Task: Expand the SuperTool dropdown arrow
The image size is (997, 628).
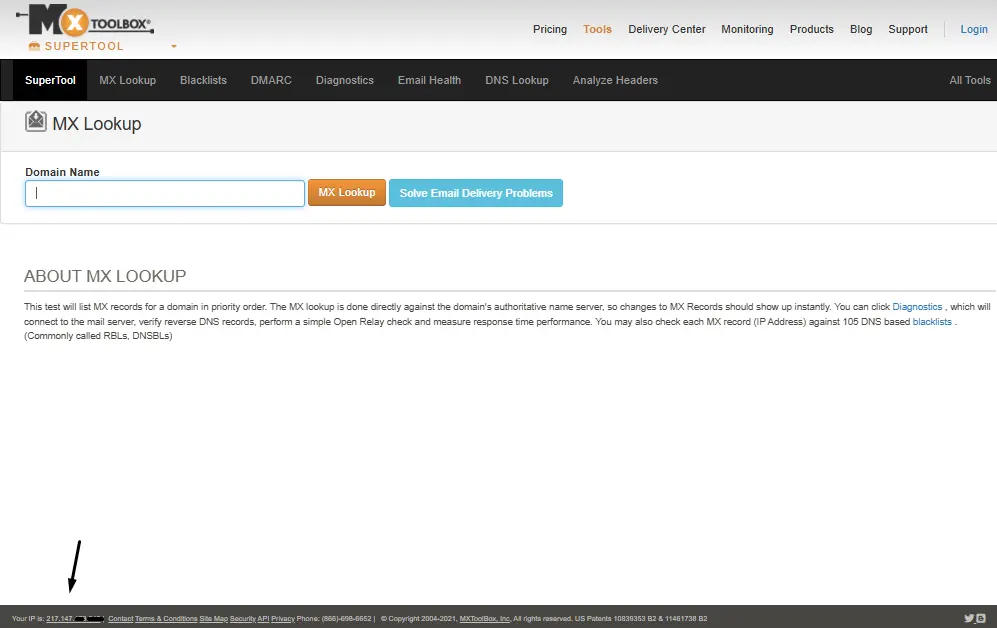Action: tap(174, 47)
